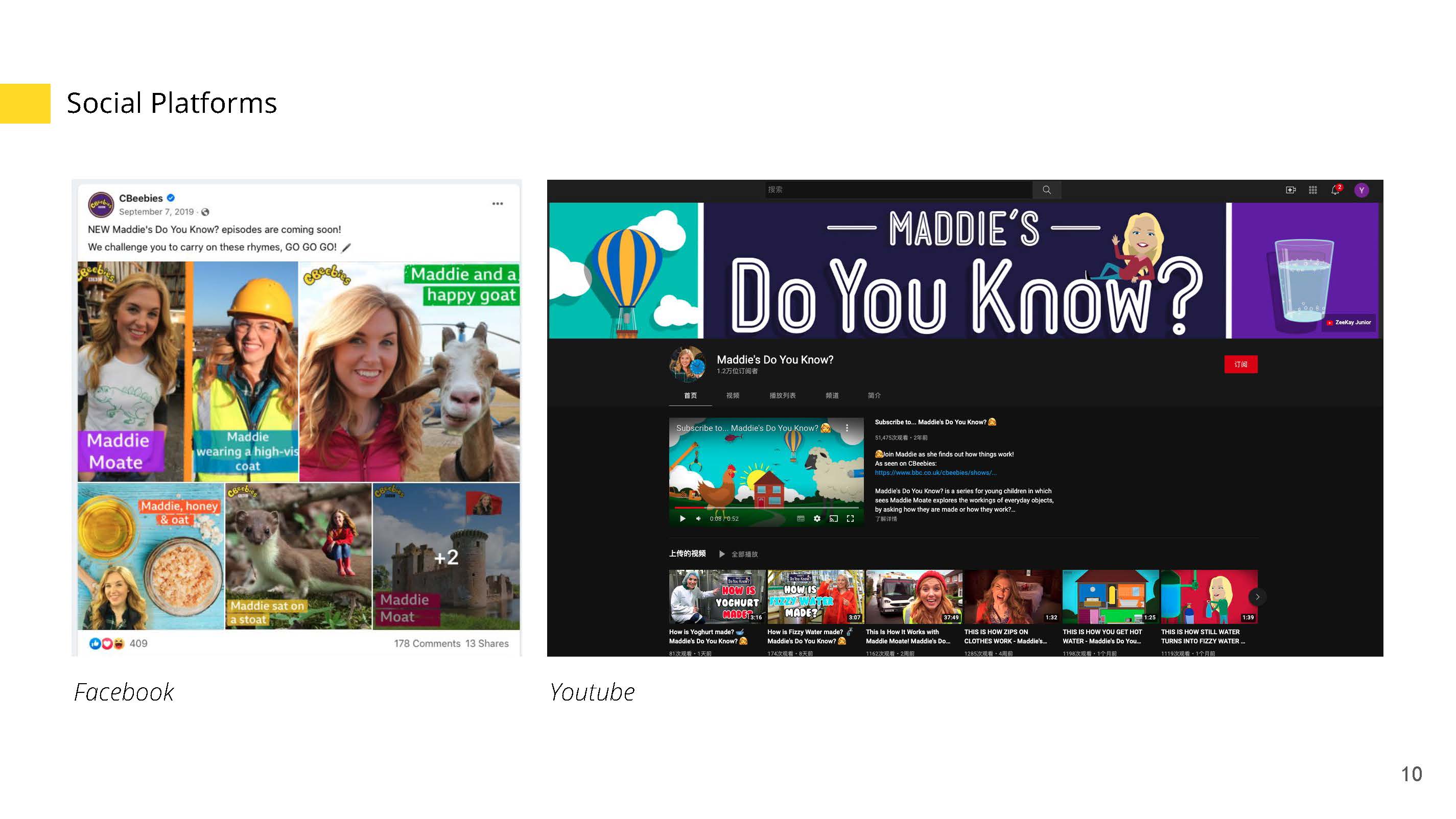Select the 首页 channel tab

pyautogui.click(x=690, y=395)
